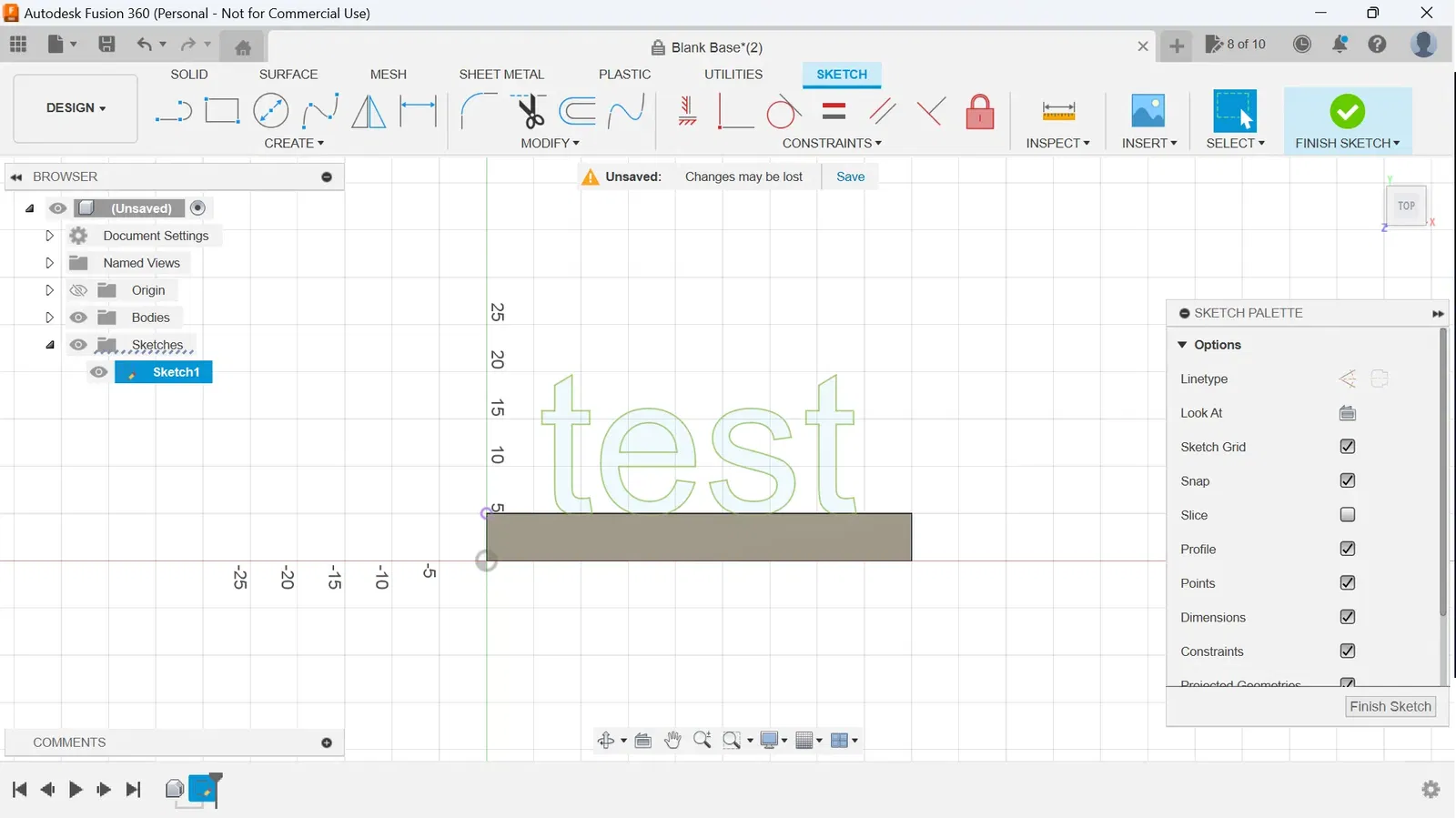Open the CONSTRAINTS dropdown menu
Screen dimensions: 1456x818
tap(832, 143)
